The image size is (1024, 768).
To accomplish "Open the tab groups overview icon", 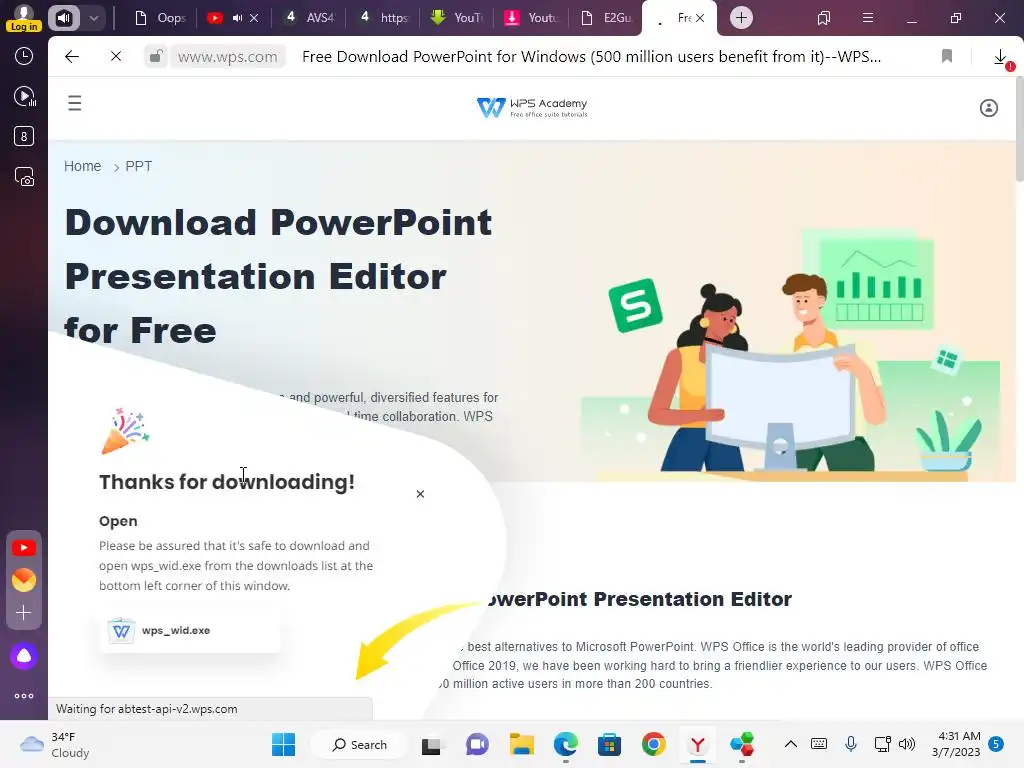I will pyautogui.click(x=824, y=18).
